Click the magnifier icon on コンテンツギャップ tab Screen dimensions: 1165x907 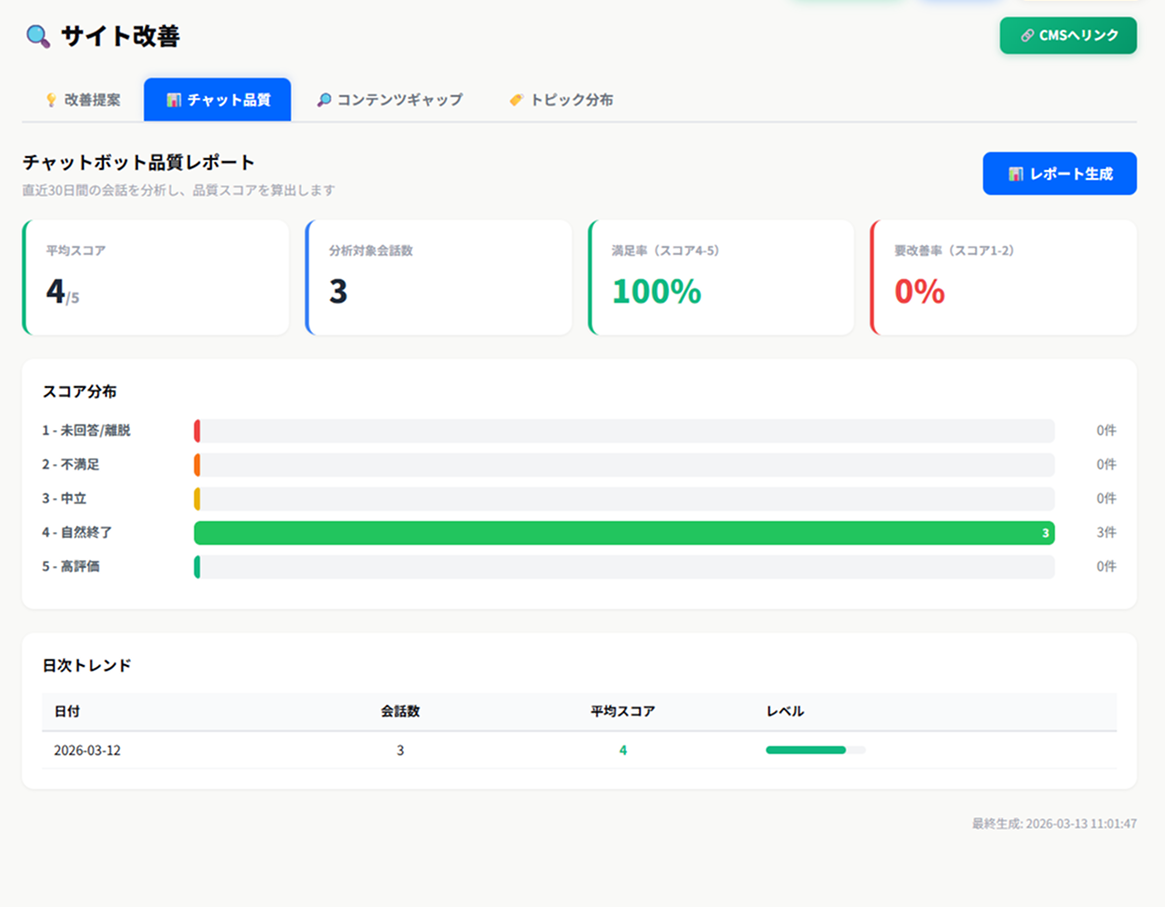pyautogui.click(x=324, y=100)
